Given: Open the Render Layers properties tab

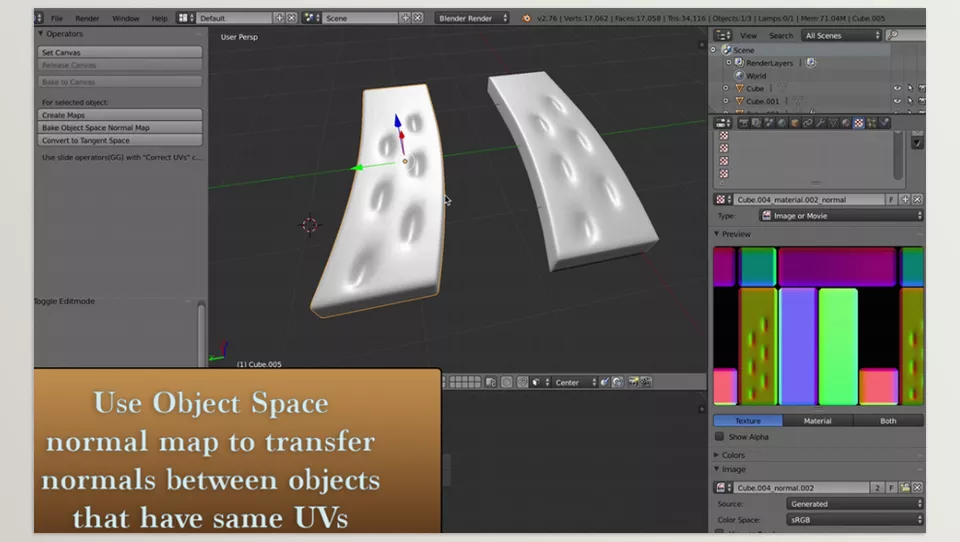Looking at the screenshot, I should 756,123.
